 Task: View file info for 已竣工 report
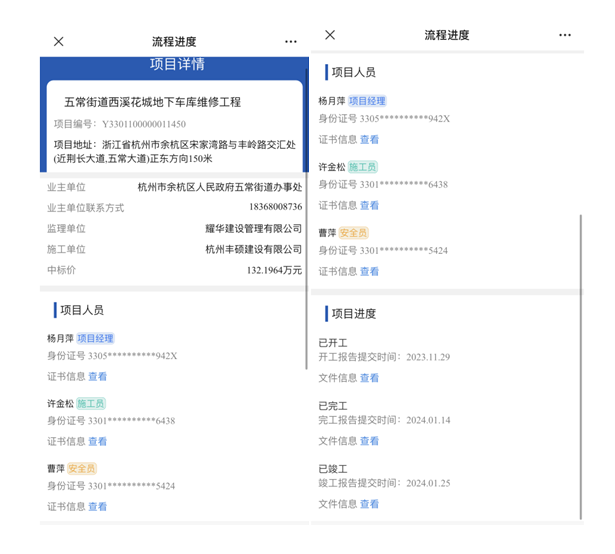click(x=369, y=504)
